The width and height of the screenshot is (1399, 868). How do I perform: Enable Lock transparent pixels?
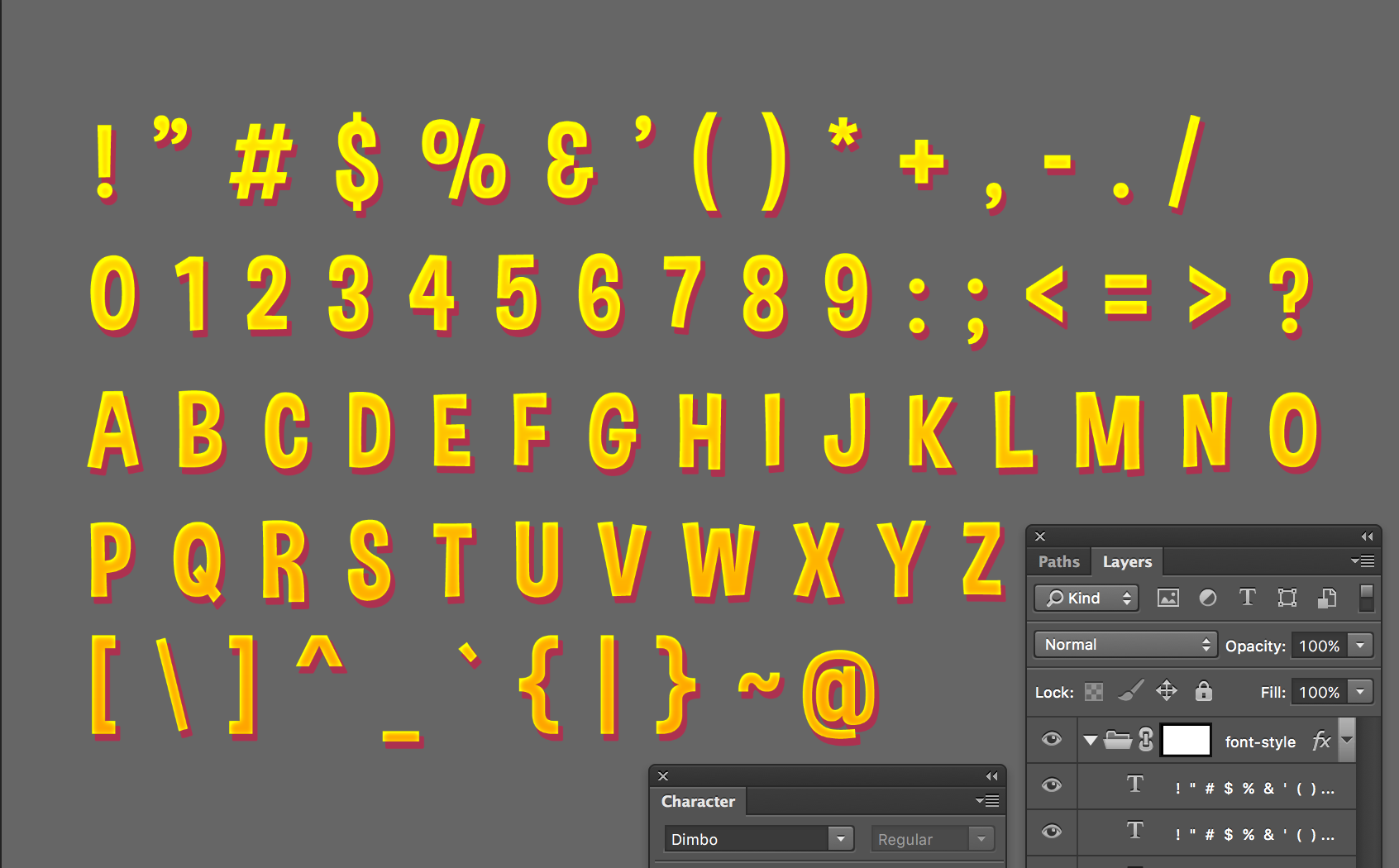1093,691
